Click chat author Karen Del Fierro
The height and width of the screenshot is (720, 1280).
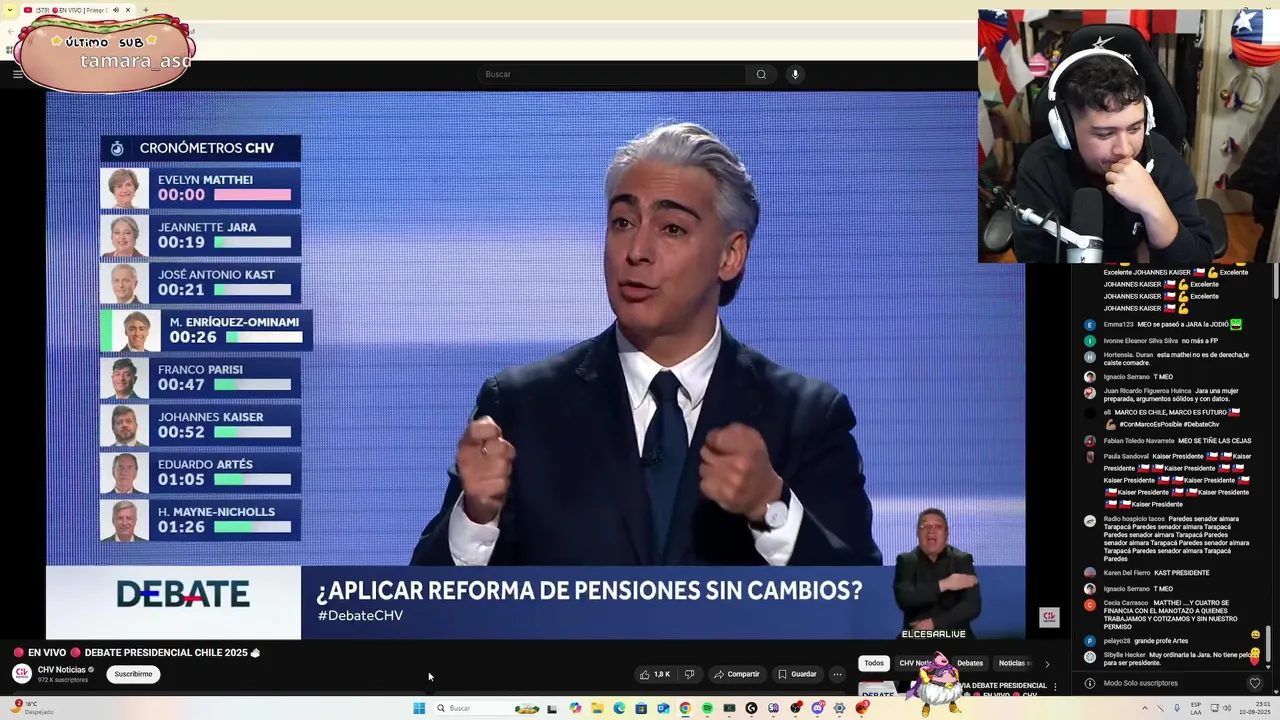tap(1127, 573)
